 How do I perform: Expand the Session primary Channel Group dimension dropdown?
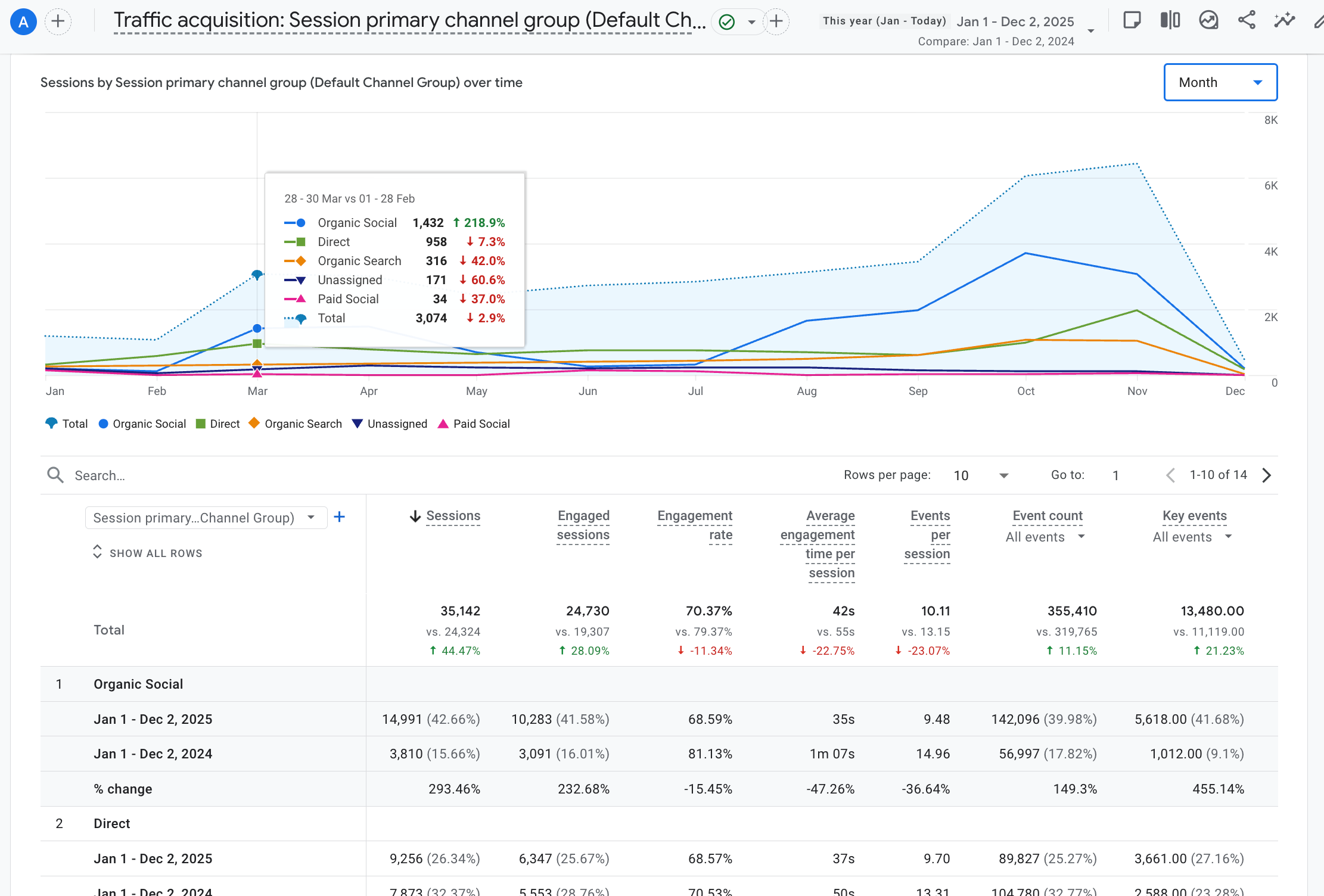pos(206,518)
